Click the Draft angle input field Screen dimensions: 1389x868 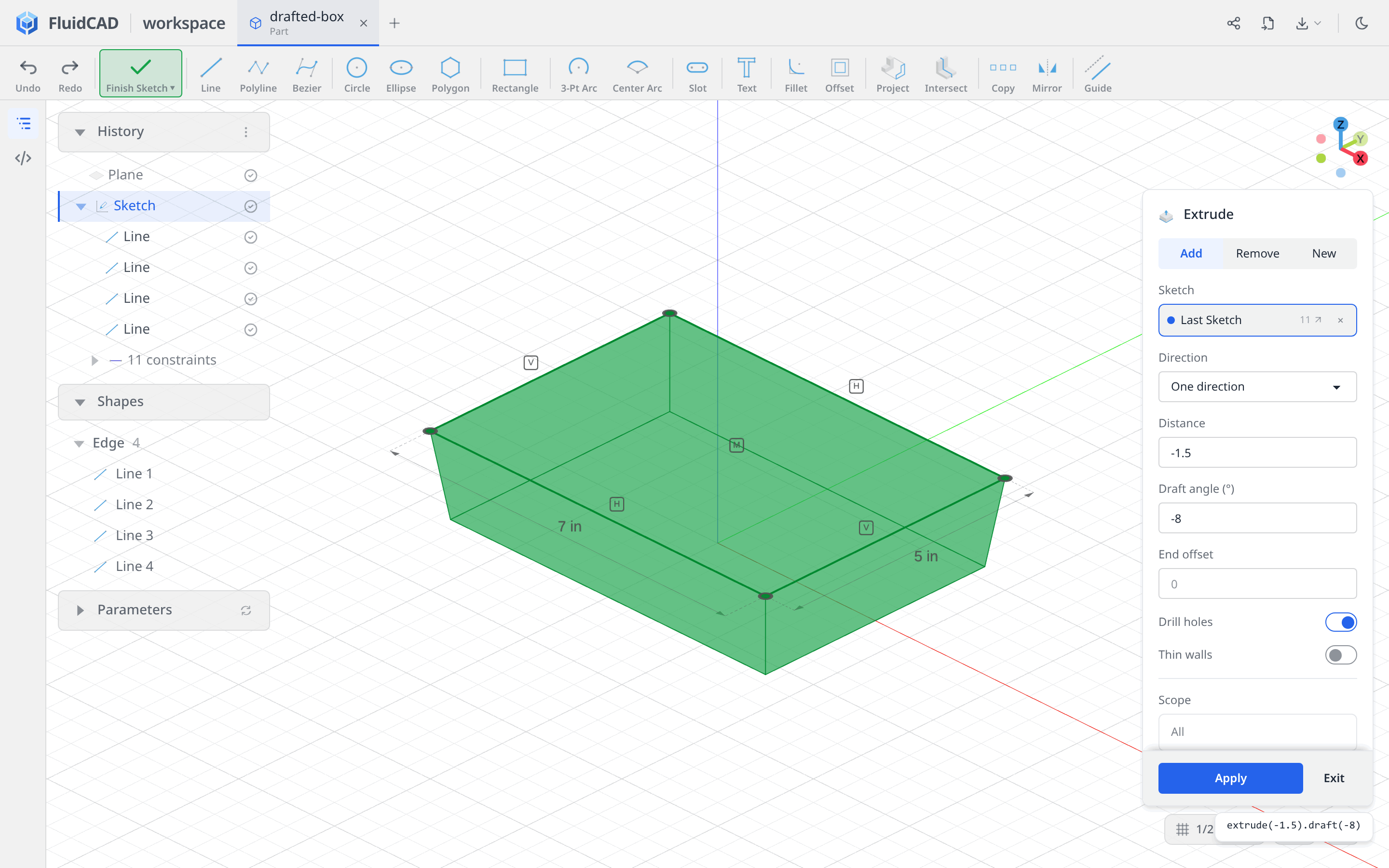click(x=1257, y=518)
